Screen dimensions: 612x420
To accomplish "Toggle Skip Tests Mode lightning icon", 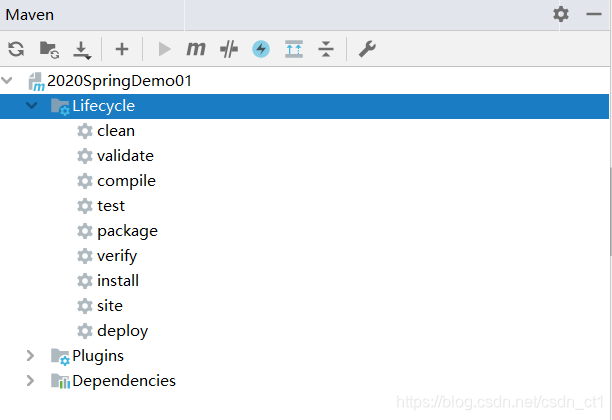I will pyautogui.click(x=261, y=49).
